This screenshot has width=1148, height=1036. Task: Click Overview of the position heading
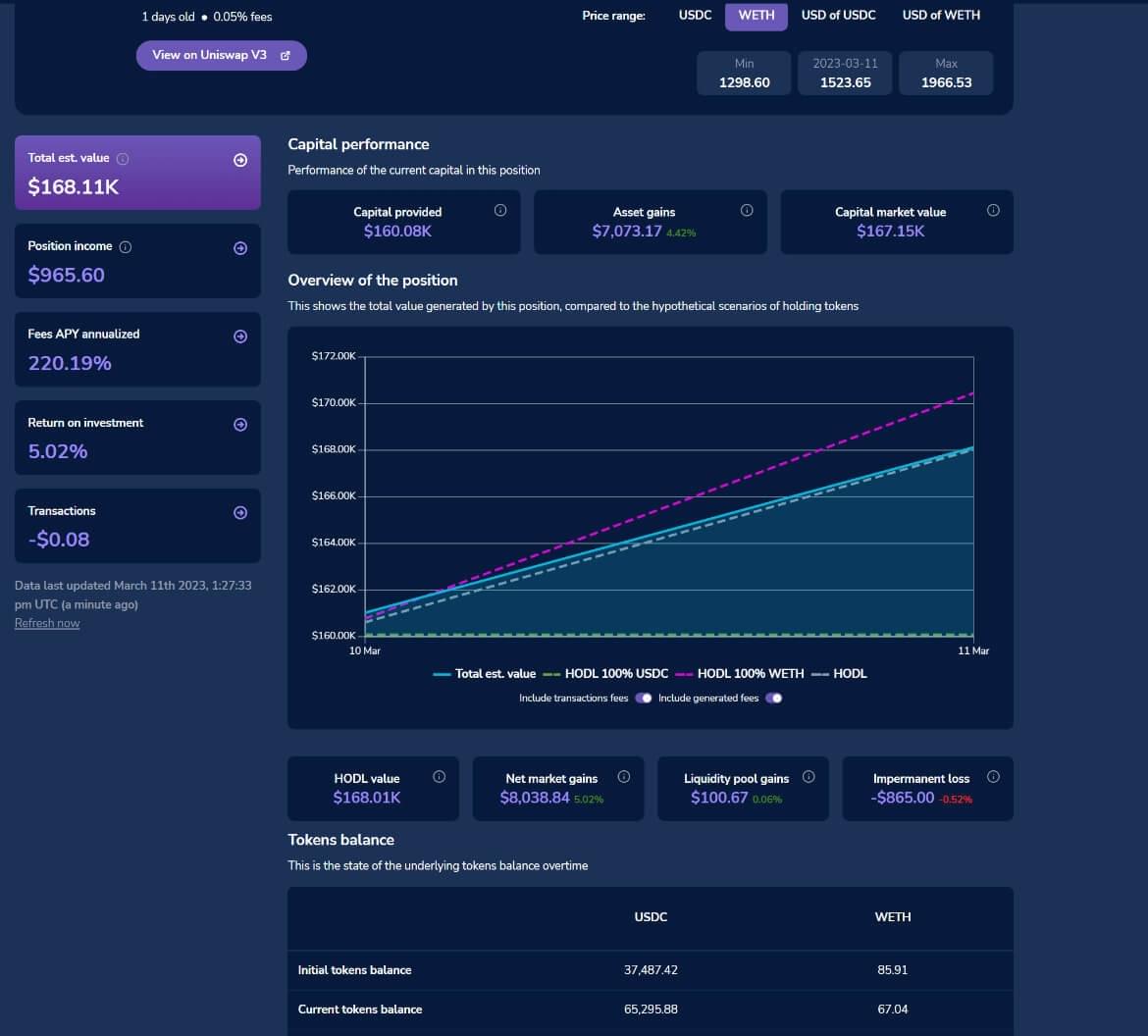click(373, 281)
